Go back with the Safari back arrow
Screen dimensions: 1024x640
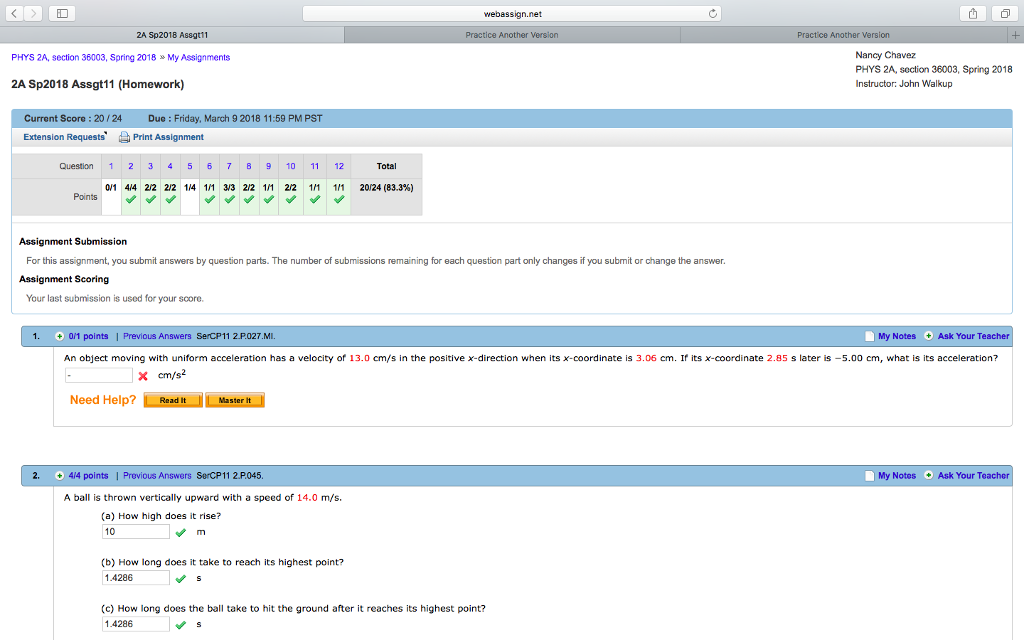click(x=14, y=13)
